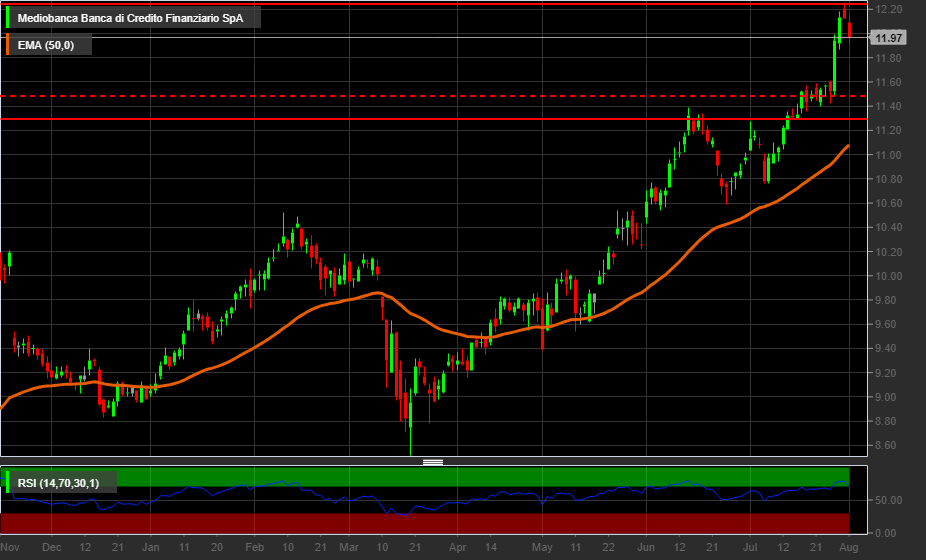Click the current price tag 11.97
Image resolution: width=926 pixels, height=560 pixels.
tap(888, 38)
